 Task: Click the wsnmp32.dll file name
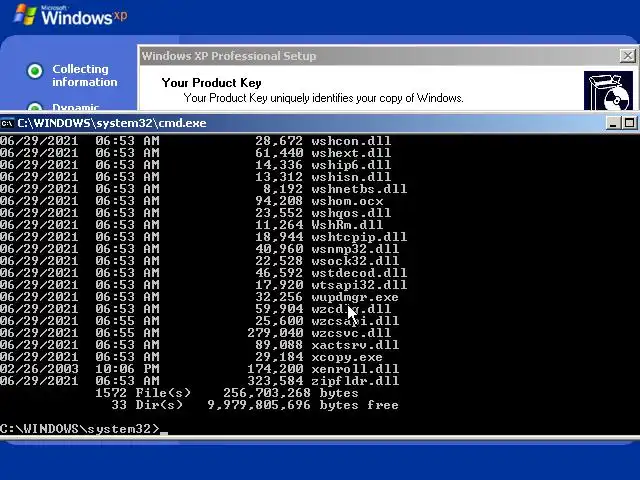click(355, 249)
